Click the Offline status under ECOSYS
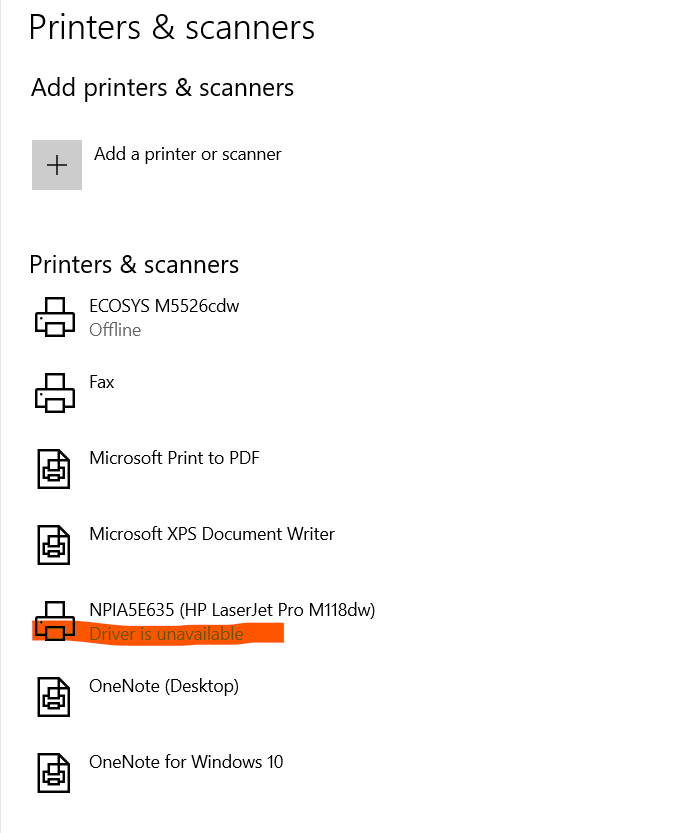Image resolution: width=687 pixels, height=833 pixels. pyautogui.click(x=115, y=330)
